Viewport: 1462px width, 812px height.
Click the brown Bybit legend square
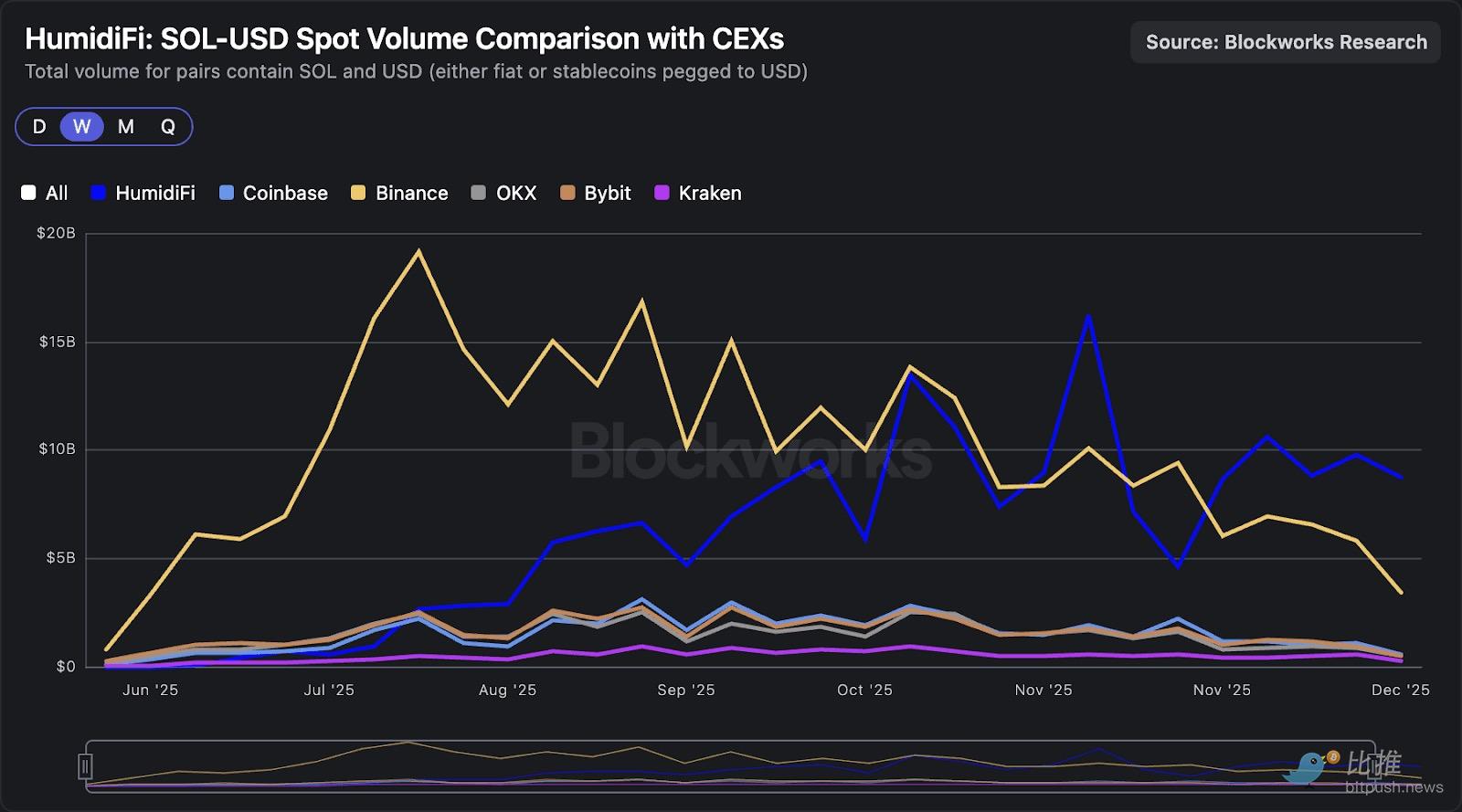pyautogui.click(x=567, y=193)
